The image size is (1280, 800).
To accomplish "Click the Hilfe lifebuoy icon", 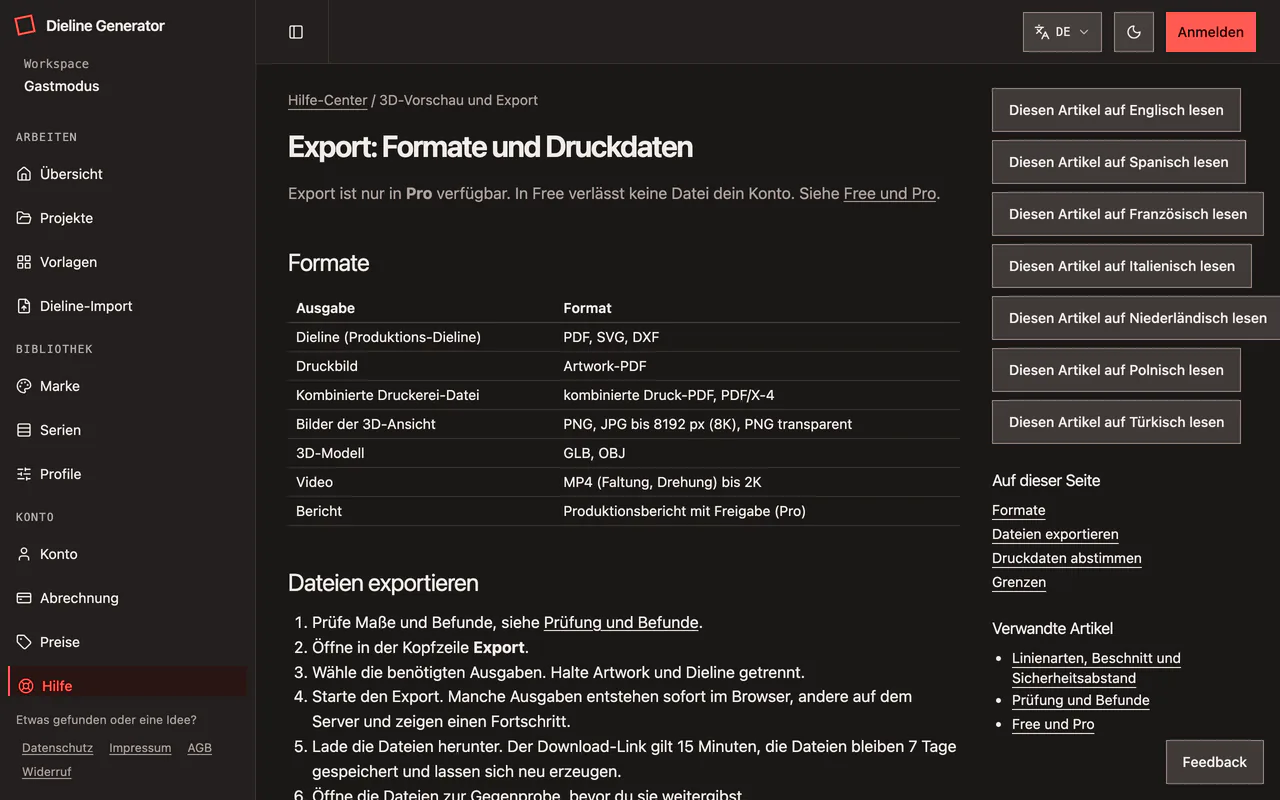I will click(26, 686).
